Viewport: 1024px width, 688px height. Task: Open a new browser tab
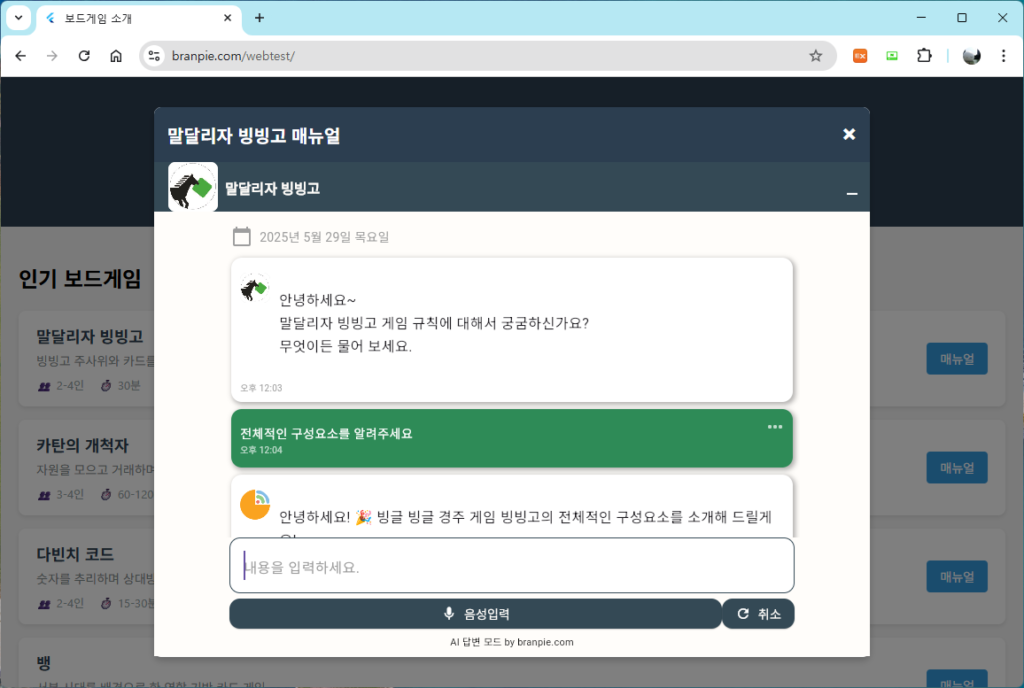click(259, 18)
